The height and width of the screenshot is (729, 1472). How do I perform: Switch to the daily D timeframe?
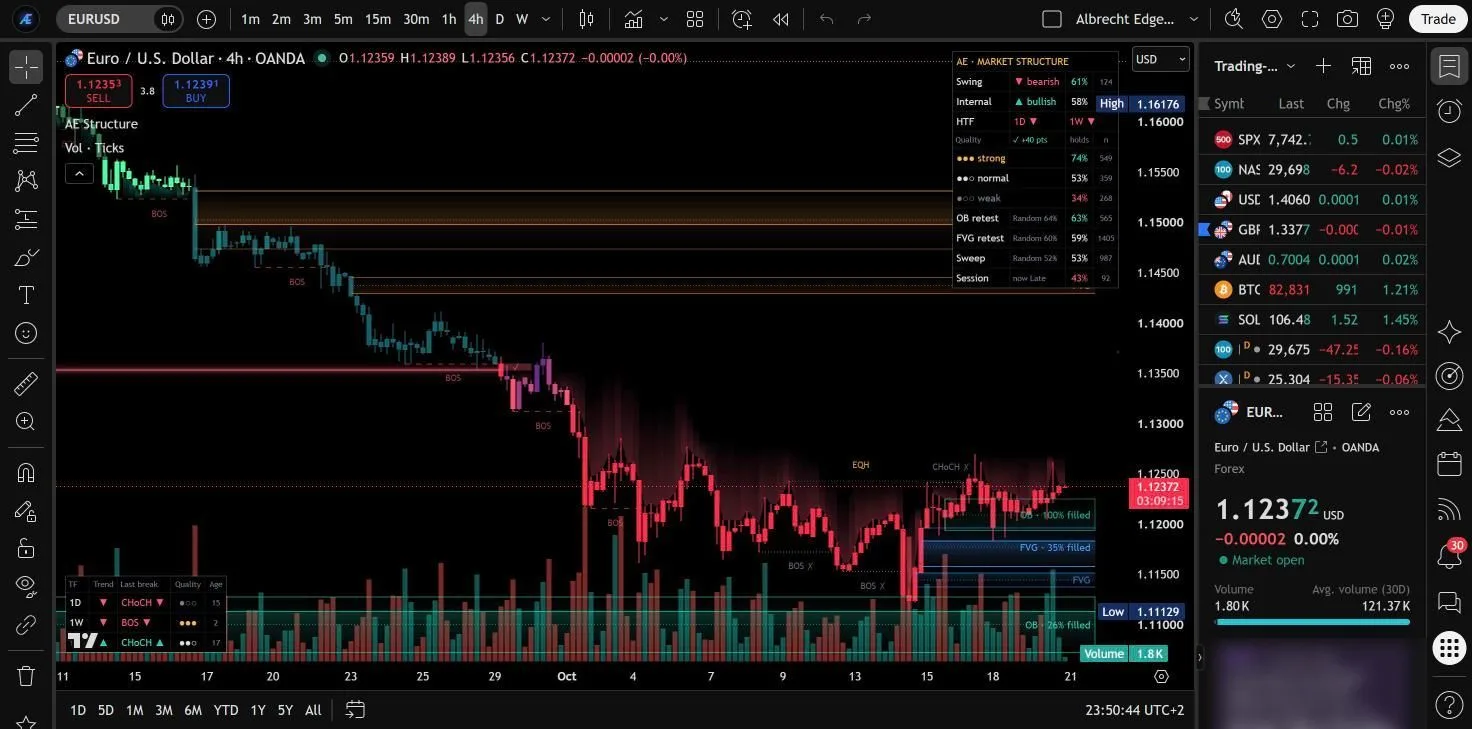(499, 19)
